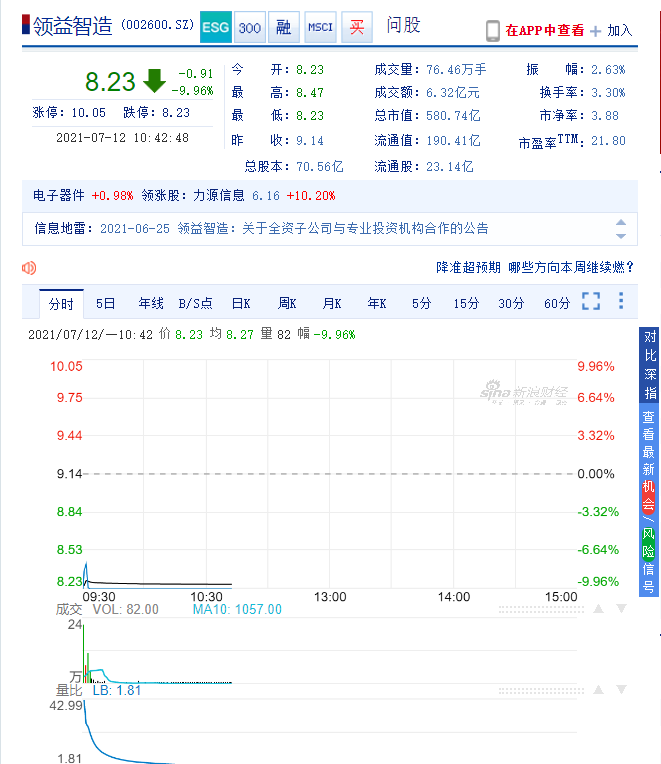Click the 成交量 value 76.46万手
This screenshot has height=764, width=661.
(456, 70)
